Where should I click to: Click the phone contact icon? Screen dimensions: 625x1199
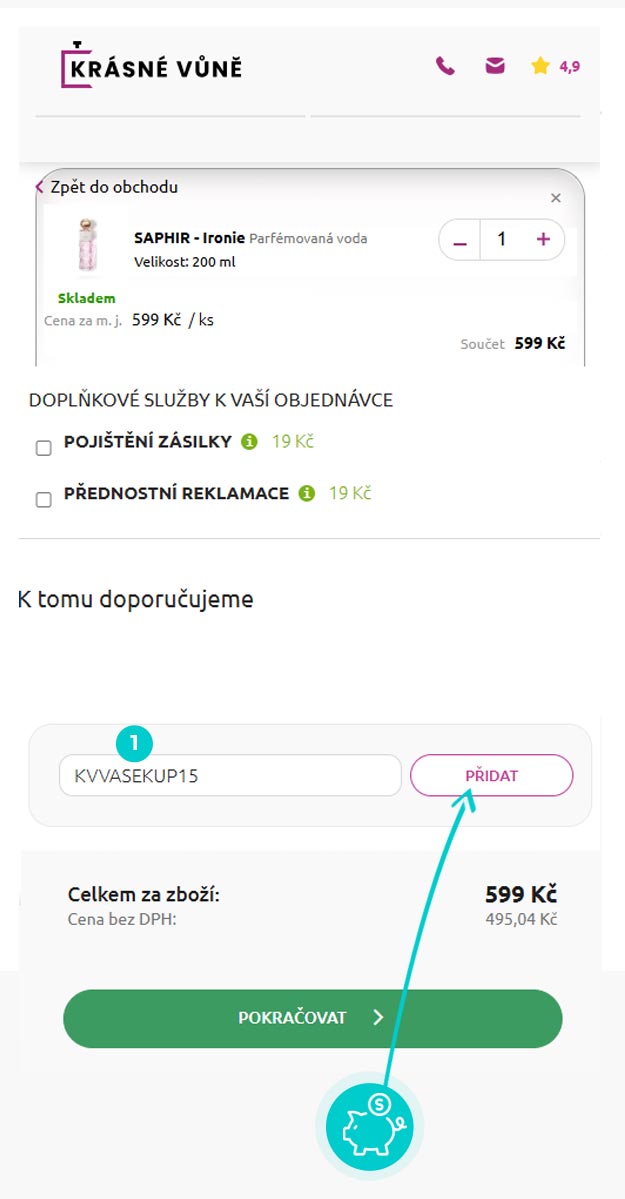445,66
